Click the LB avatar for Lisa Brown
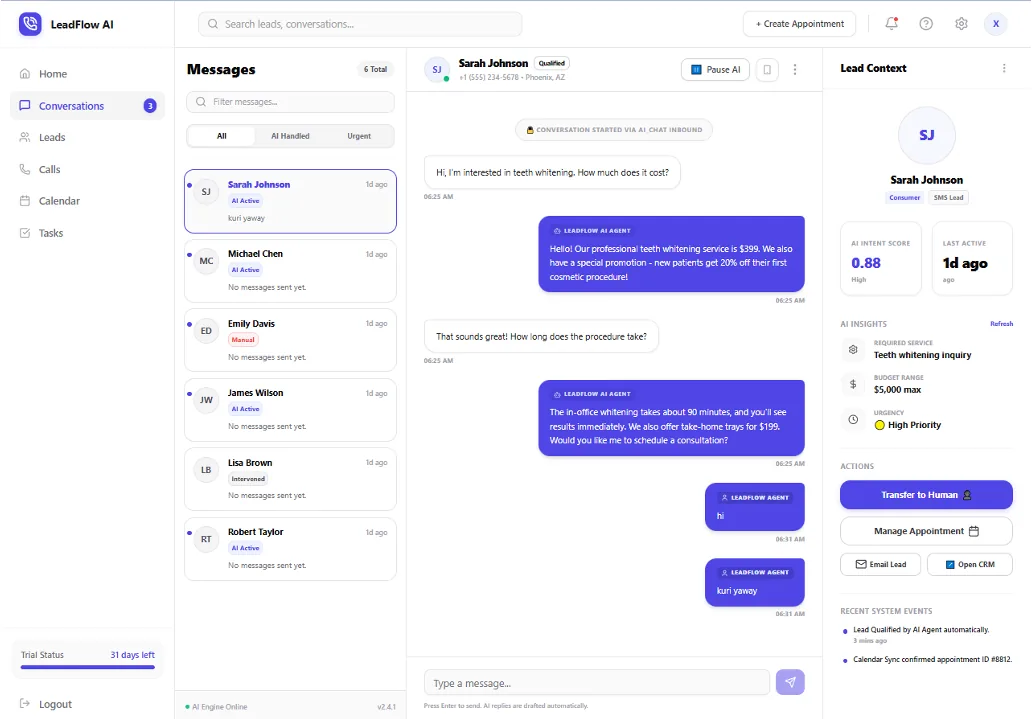This screenshot has height=719, width=1032. [x=206, y=469]
